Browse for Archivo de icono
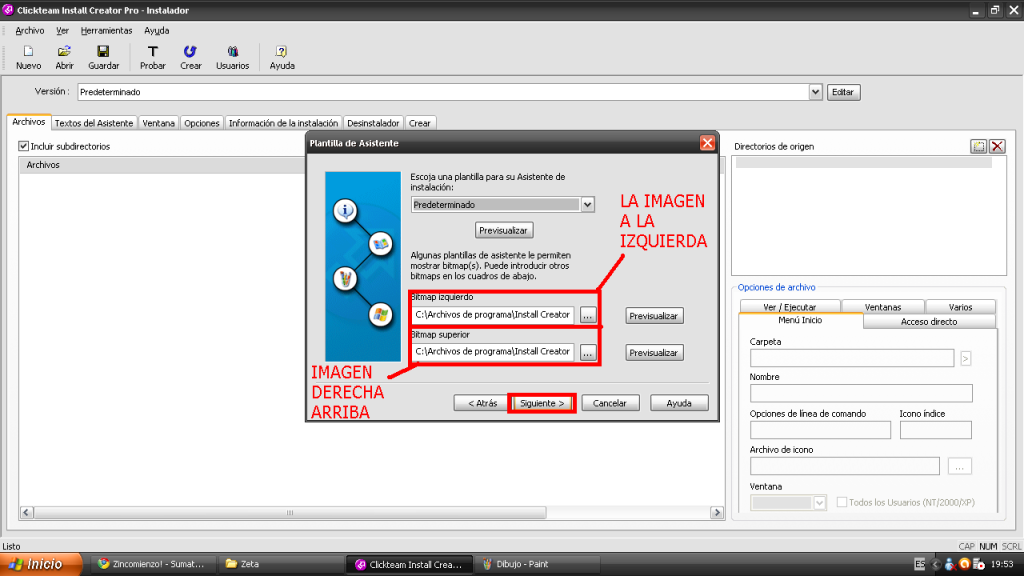 coord(959,466)
